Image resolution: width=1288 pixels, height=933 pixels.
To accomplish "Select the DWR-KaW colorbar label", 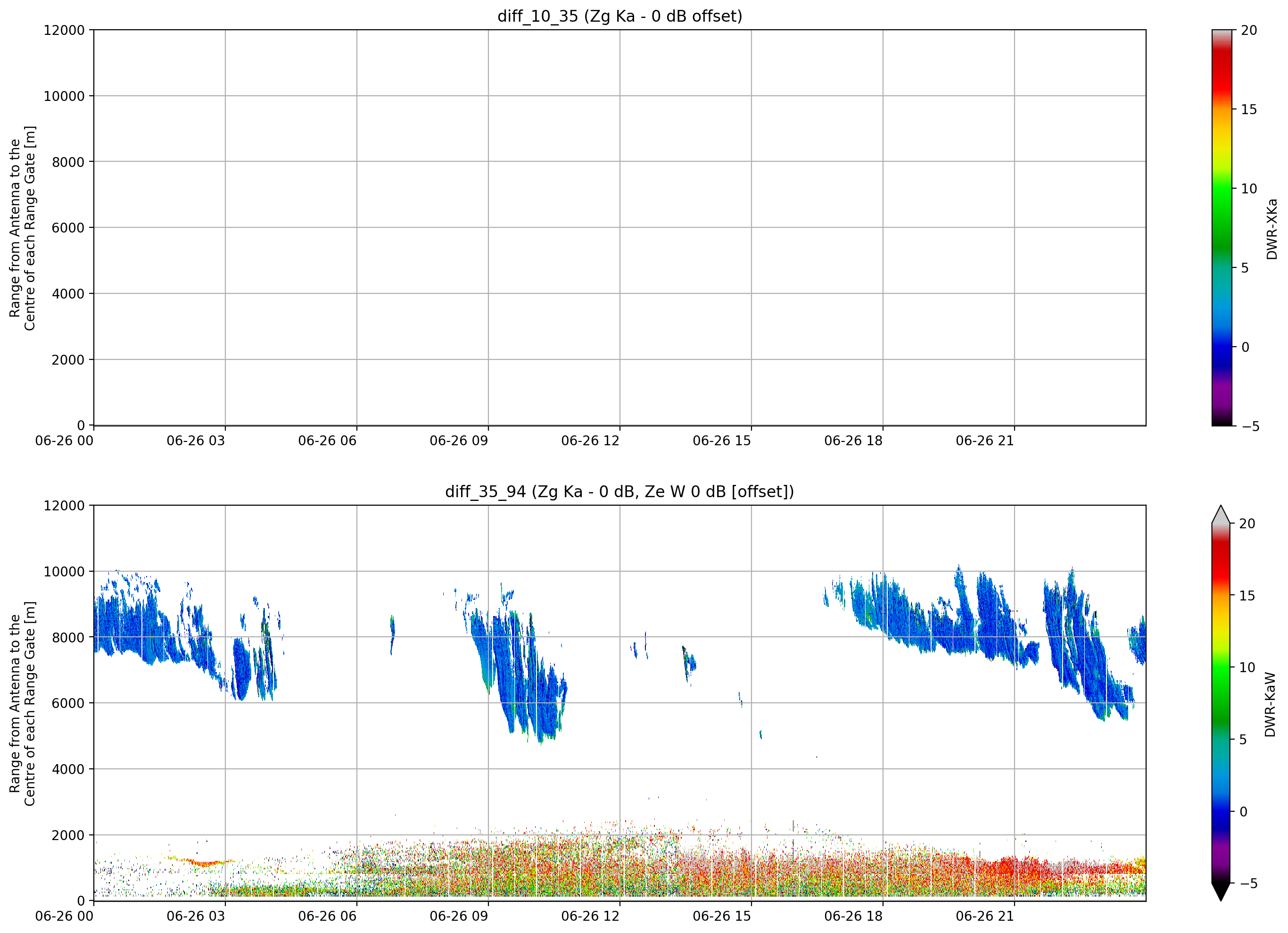I will pyautogui.click(x=1271, y=704).
